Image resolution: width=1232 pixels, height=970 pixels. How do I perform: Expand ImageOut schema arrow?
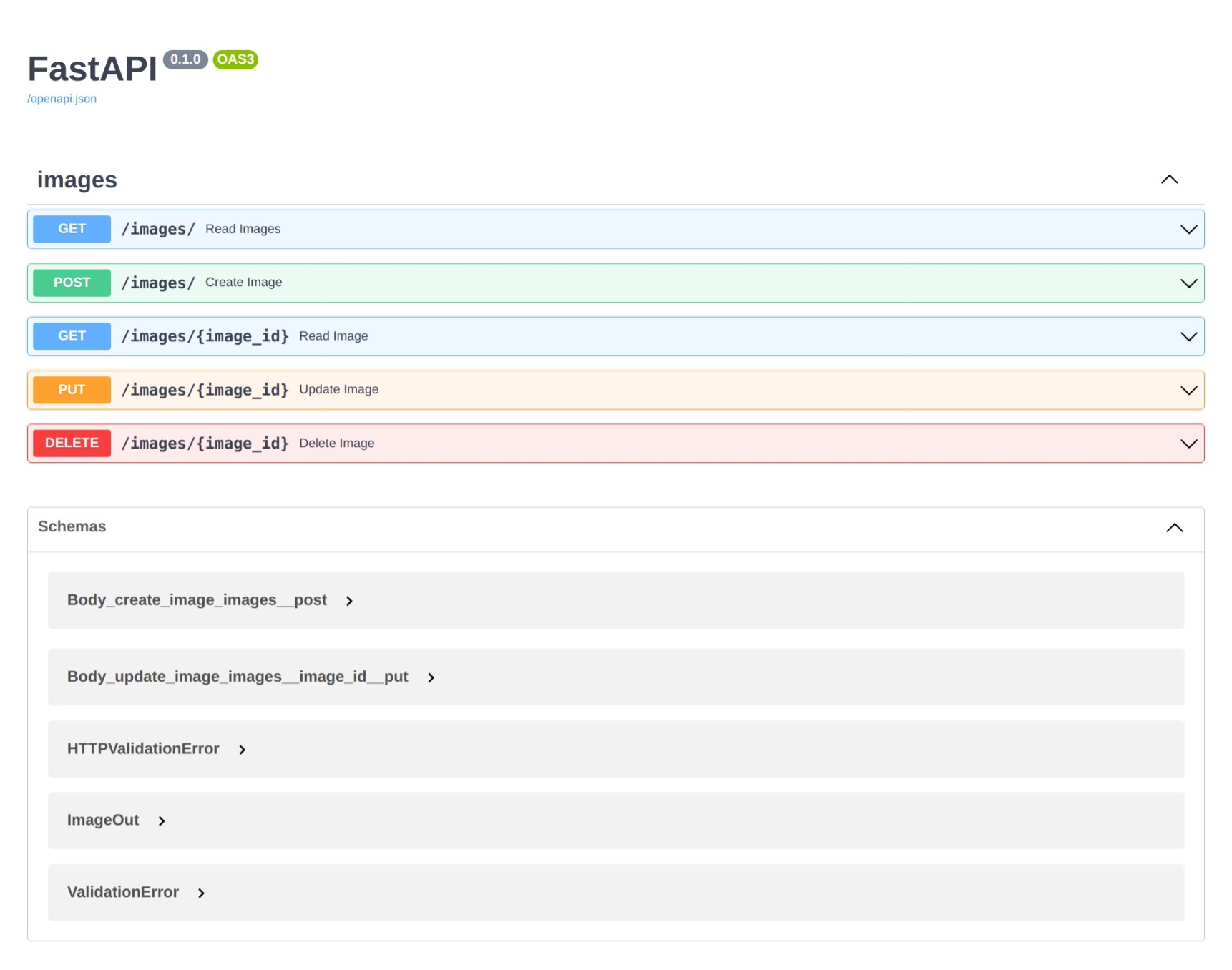162,821
